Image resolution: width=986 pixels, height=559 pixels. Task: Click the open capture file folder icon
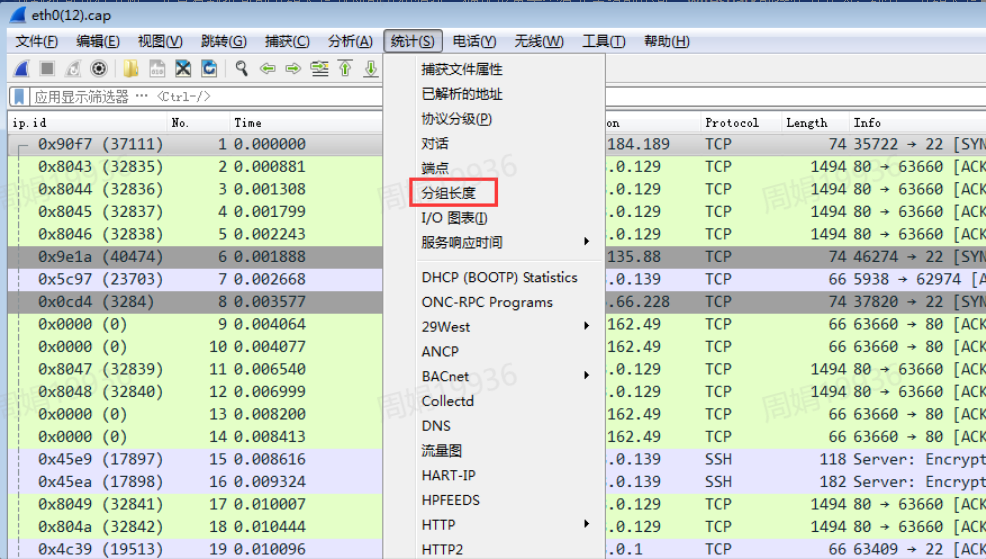[x=131, y=69]
